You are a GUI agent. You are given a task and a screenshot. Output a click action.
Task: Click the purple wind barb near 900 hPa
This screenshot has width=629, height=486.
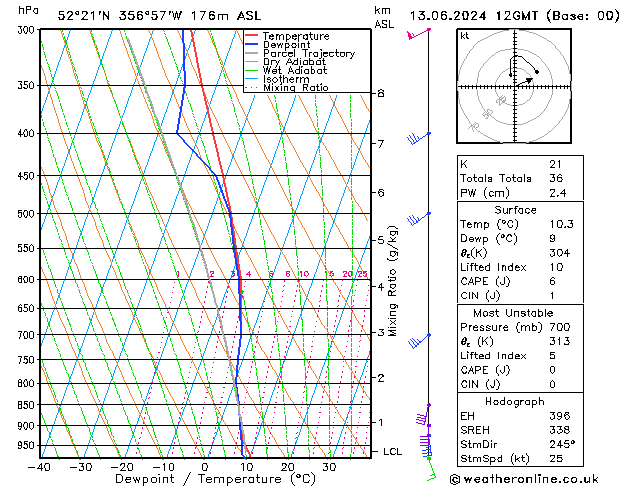click(423, 417)
